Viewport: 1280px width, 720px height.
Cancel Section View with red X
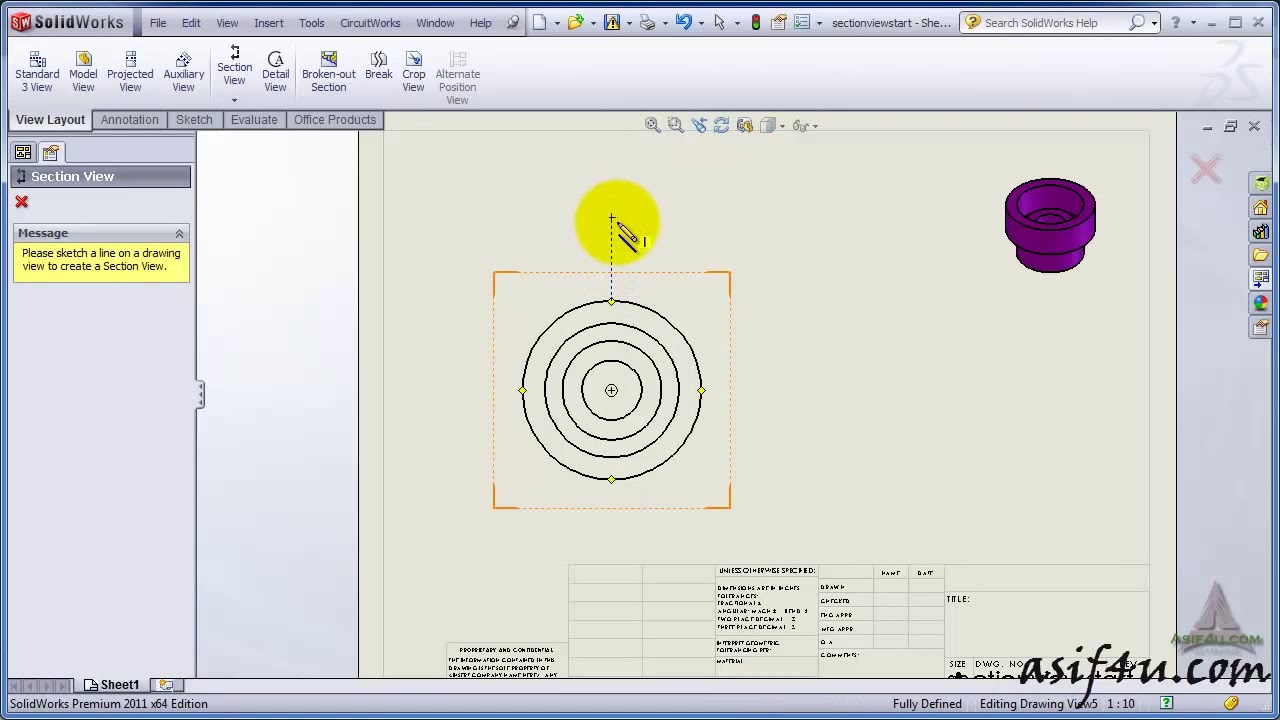tap(21, 202)
